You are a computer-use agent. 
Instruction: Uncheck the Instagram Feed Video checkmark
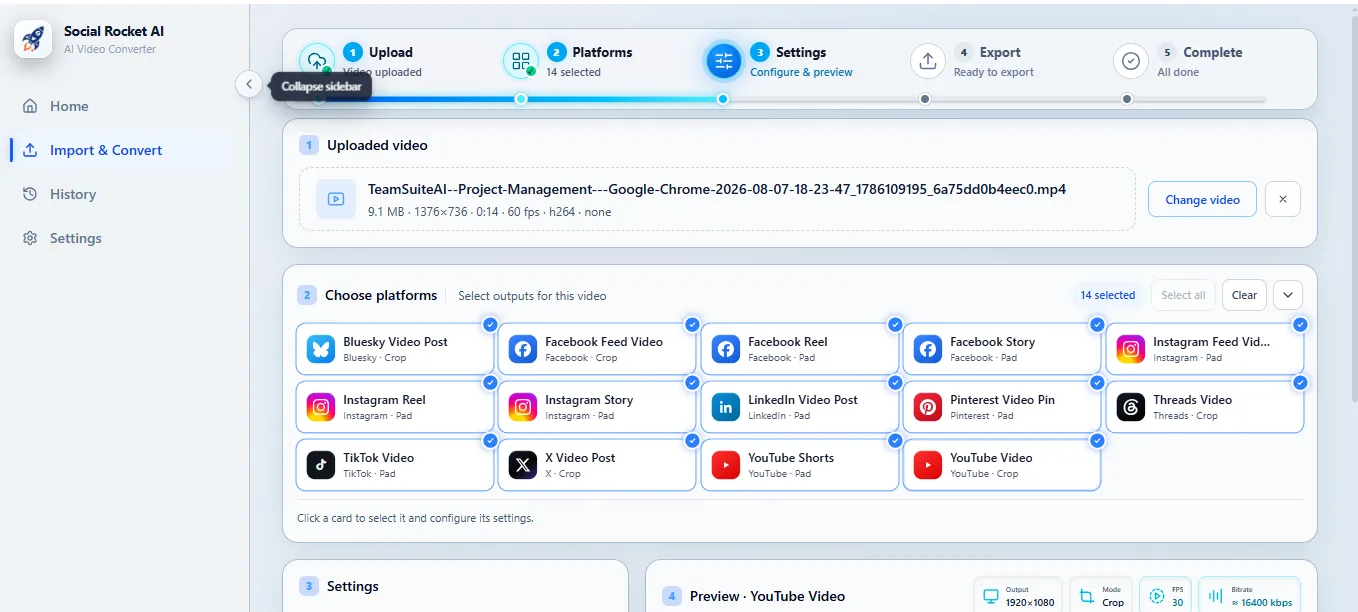tap(1300, 324)
